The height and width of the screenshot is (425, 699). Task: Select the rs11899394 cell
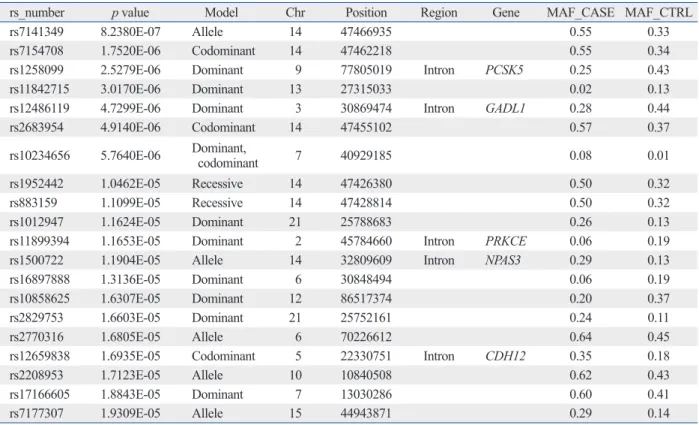click(39, 241)
